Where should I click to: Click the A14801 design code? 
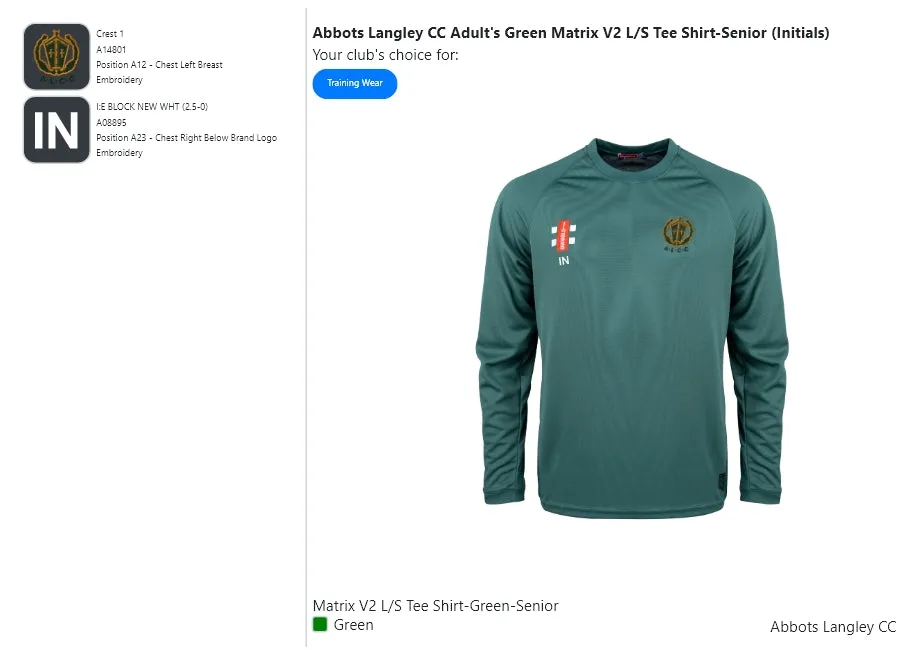click(x=112, y=49)
